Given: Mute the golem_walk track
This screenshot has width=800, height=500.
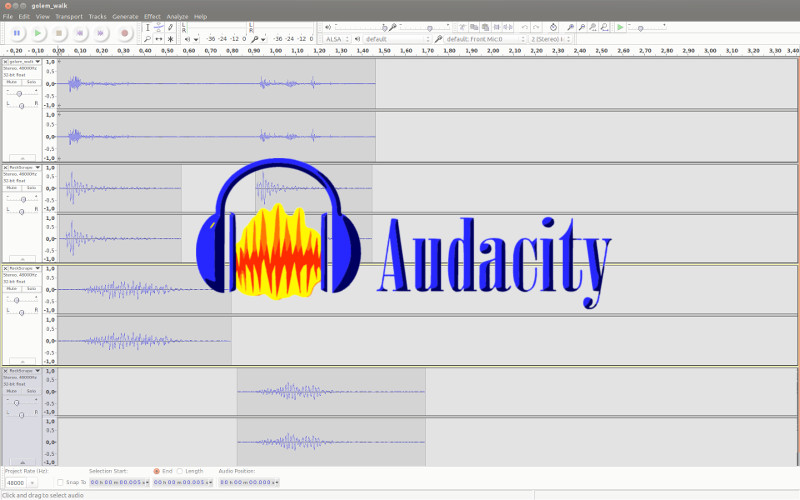Looking at the screenshot, I should pyautogui.click(x=12, y=82).
